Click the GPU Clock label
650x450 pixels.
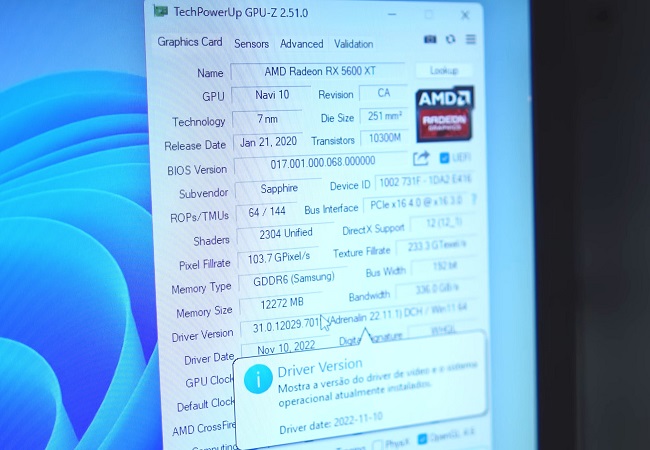[209, 381]
